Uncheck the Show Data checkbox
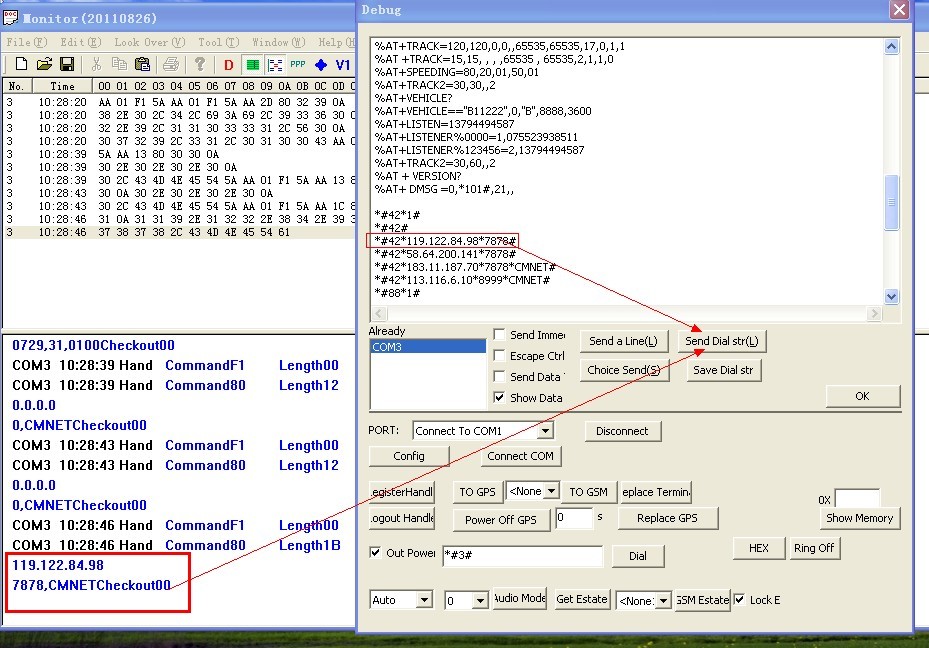 pos(499,397)
